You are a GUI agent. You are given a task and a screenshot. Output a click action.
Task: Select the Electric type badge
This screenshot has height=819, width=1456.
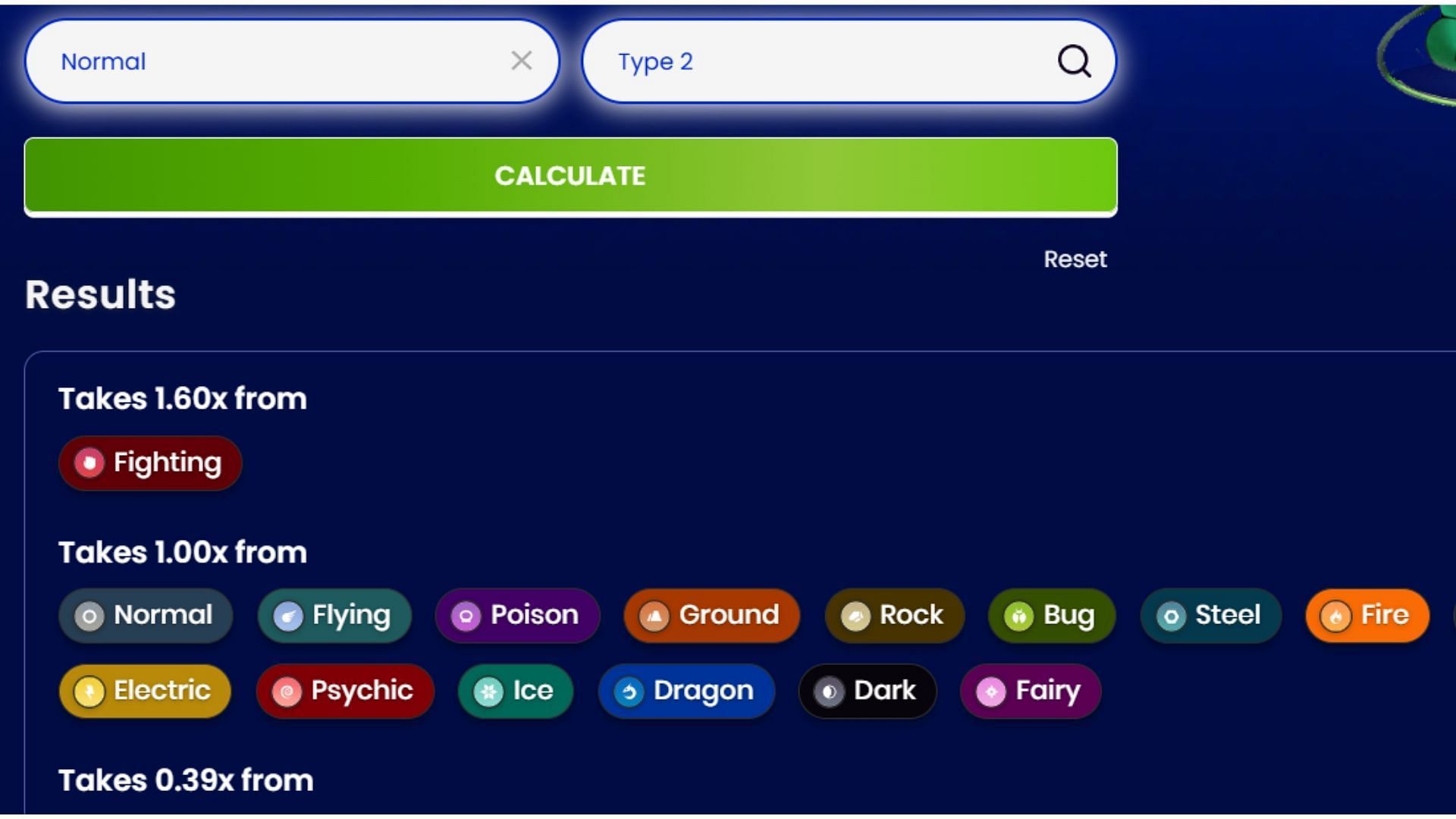coord(145,690)
